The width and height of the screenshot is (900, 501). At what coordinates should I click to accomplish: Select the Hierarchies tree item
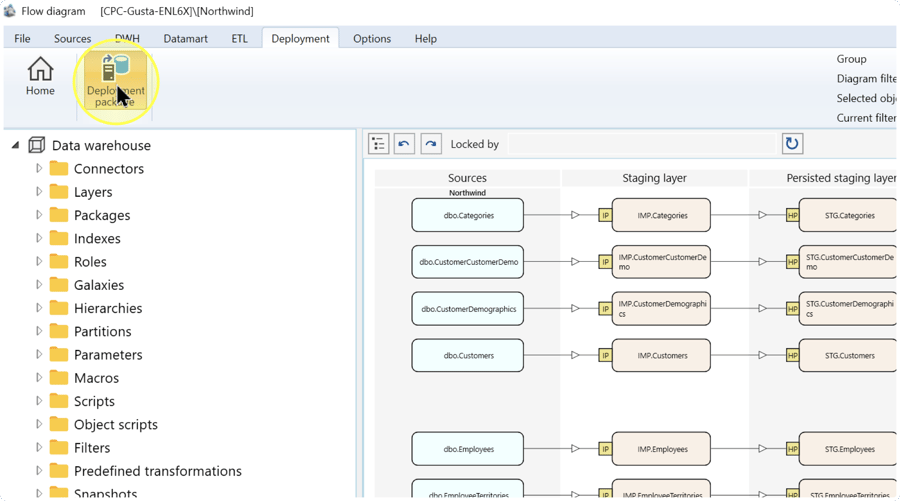click(x=108, y=308)
